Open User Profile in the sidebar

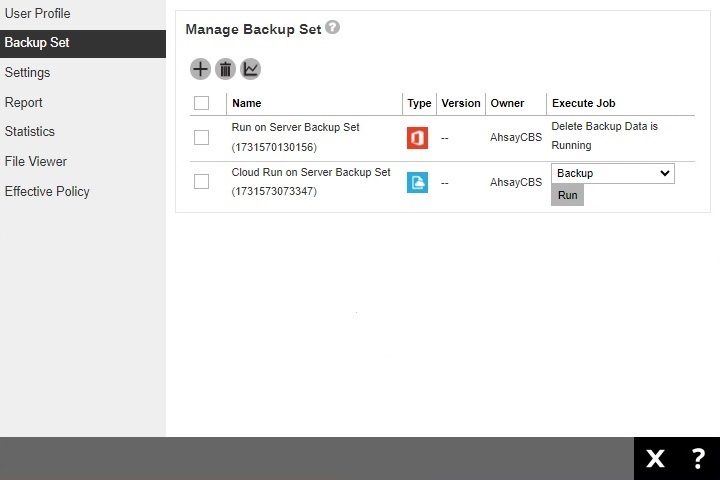(x=83, y=13)
